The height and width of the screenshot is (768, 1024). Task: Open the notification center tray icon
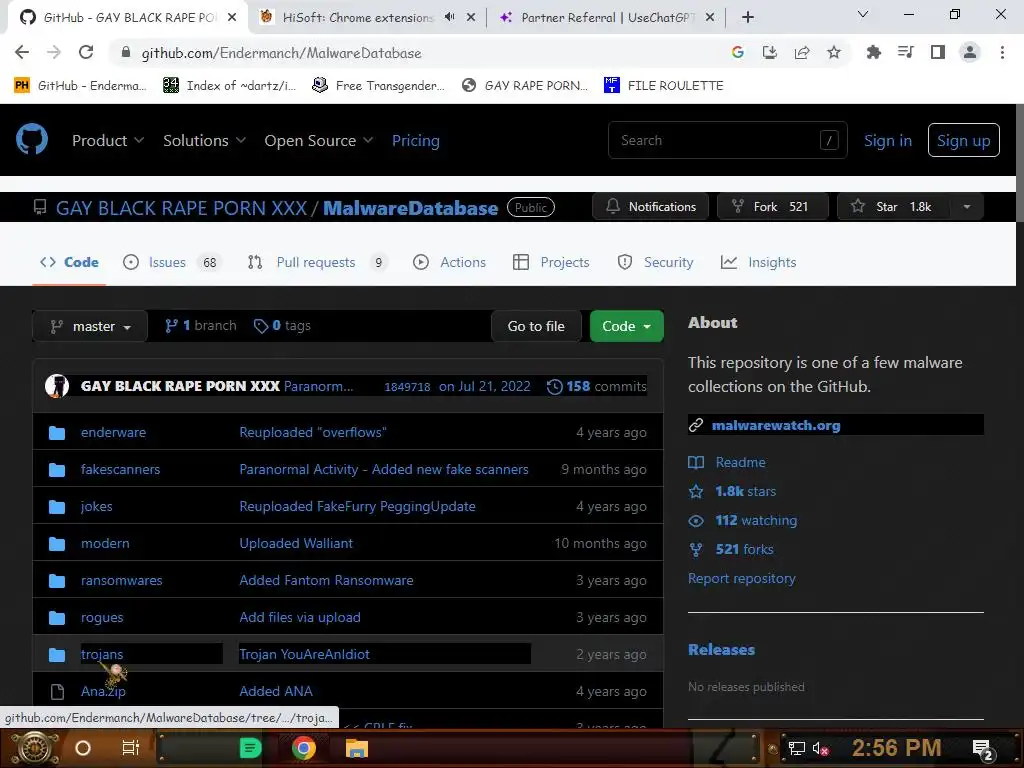pyautogui.click(x=983, y=749)
